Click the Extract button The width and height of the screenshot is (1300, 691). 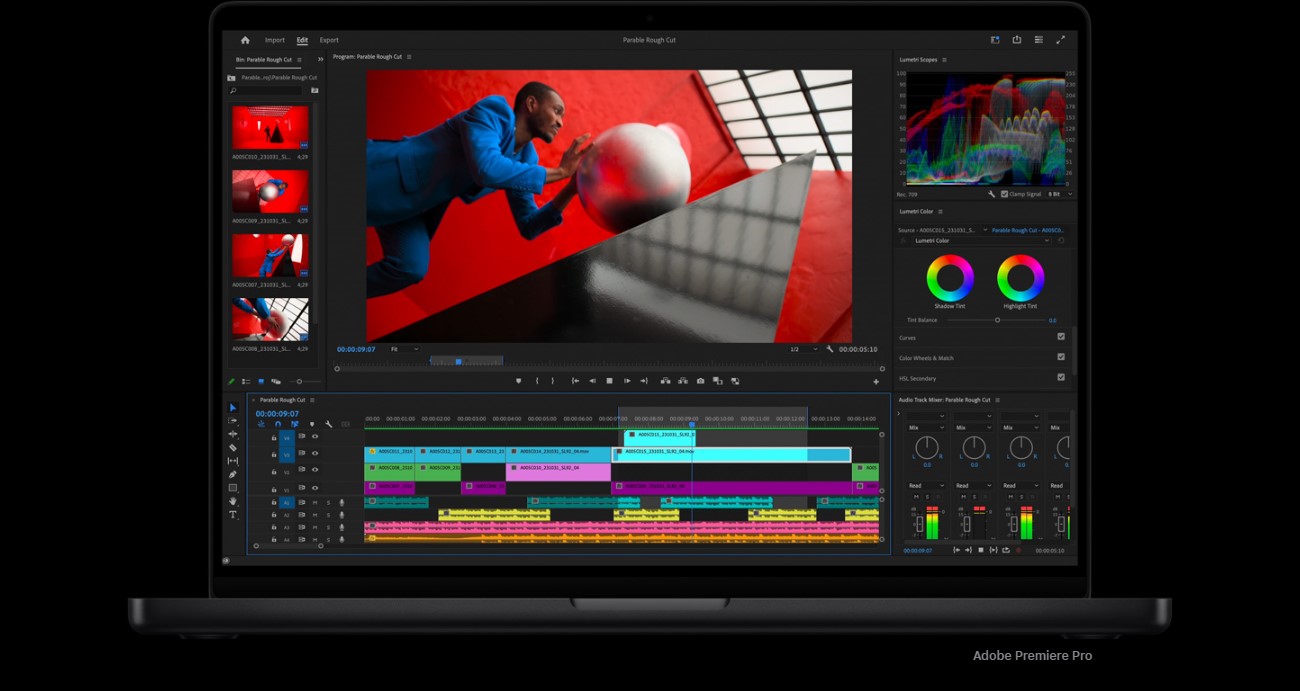click(x=682, y=381)
